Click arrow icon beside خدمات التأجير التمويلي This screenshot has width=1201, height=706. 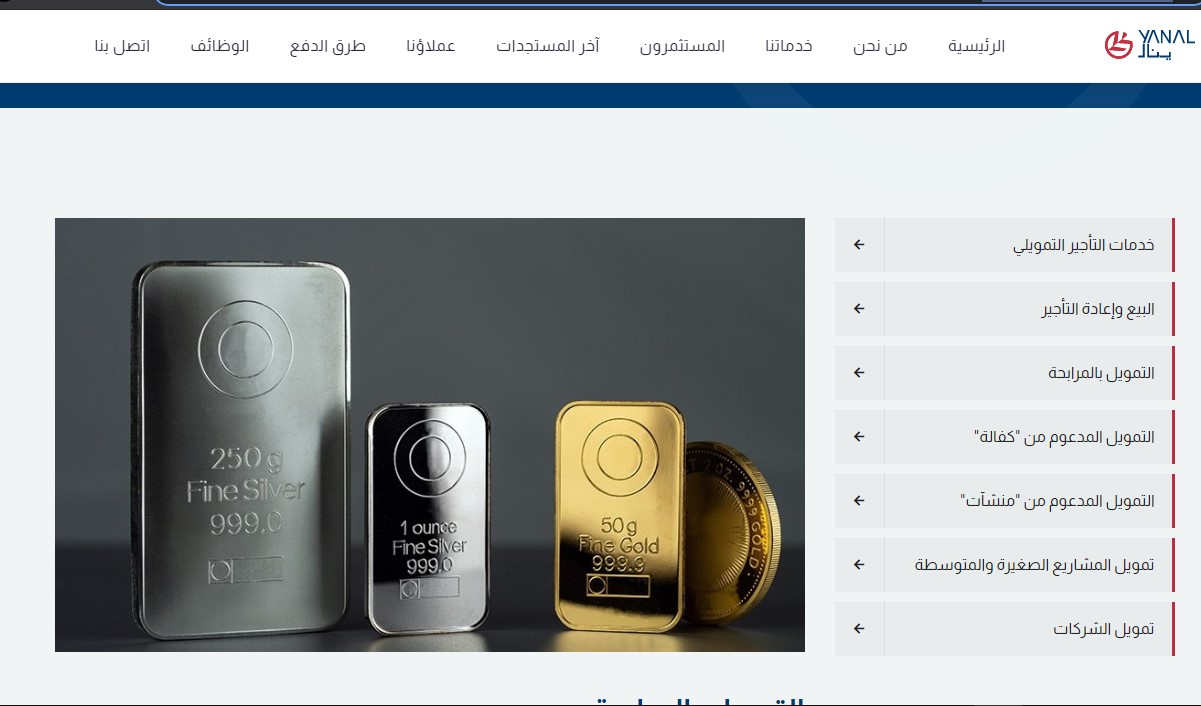859,245
